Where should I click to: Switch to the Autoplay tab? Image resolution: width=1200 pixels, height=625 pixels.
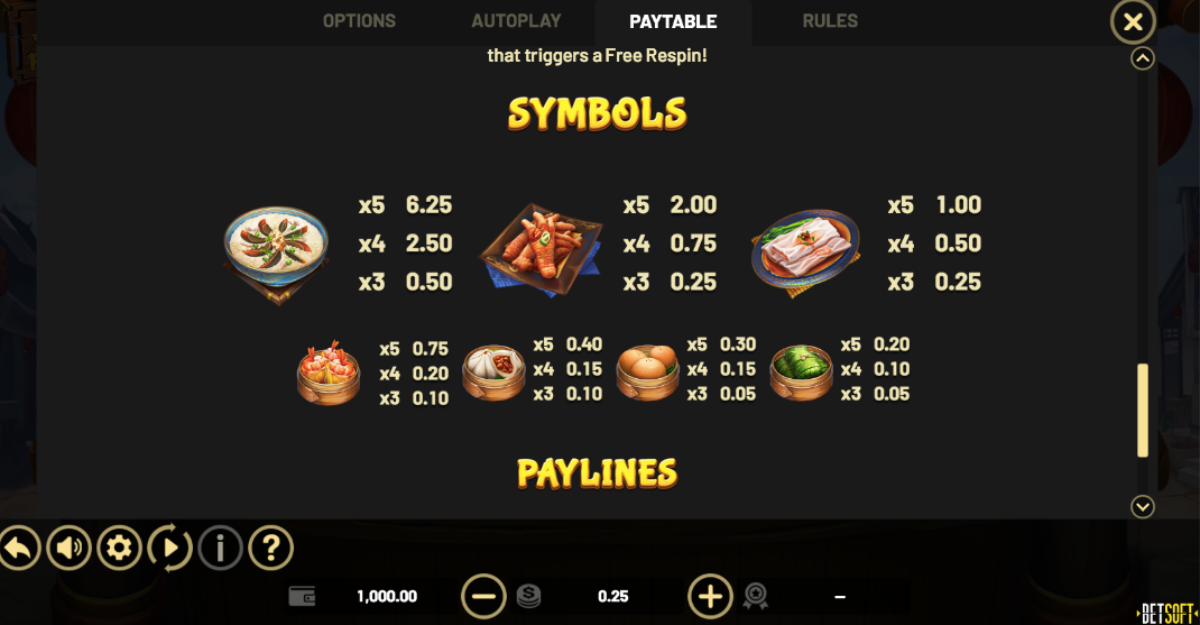(x=516, y=21)
